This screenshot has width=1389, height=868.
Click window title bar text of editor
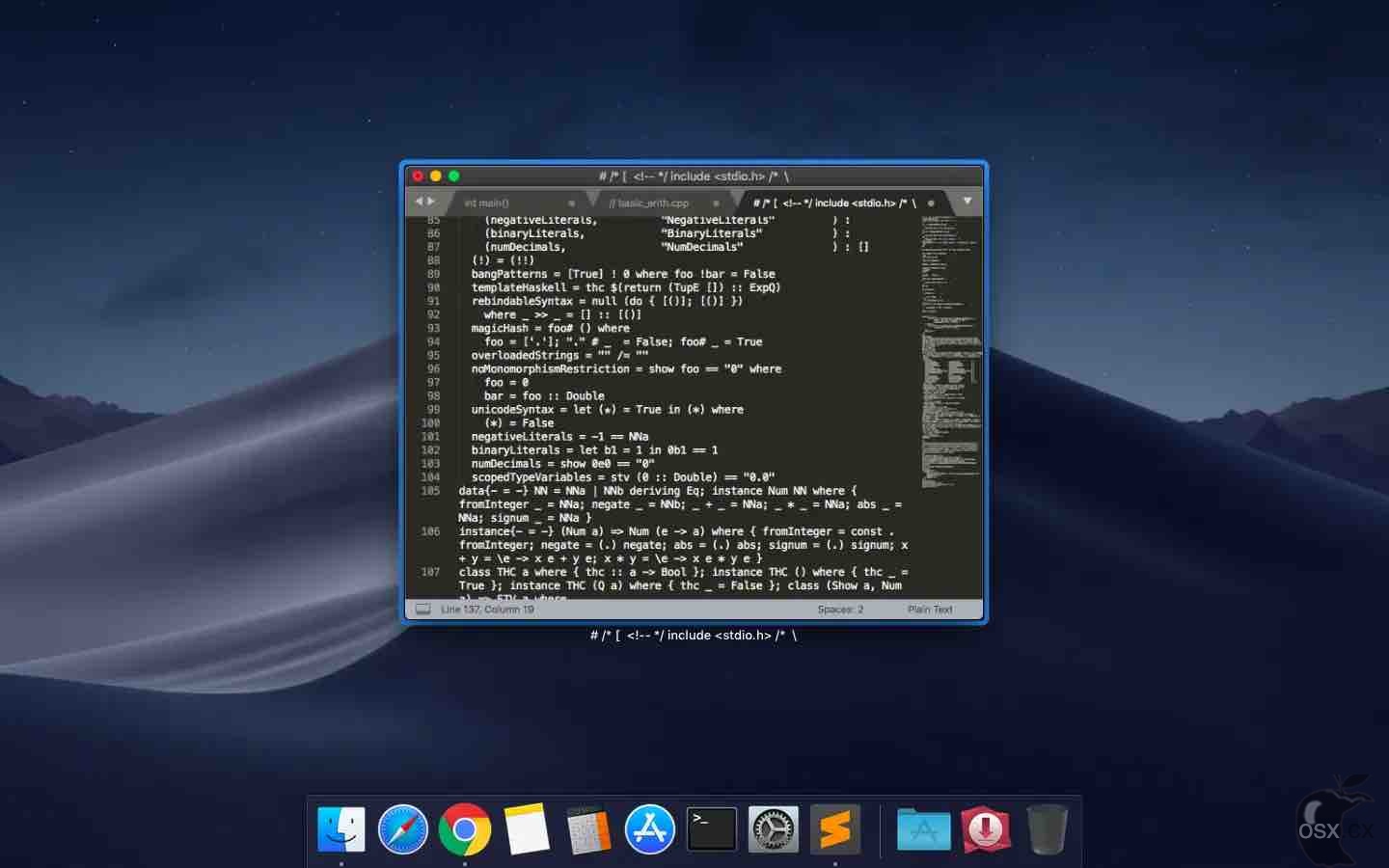694,176
